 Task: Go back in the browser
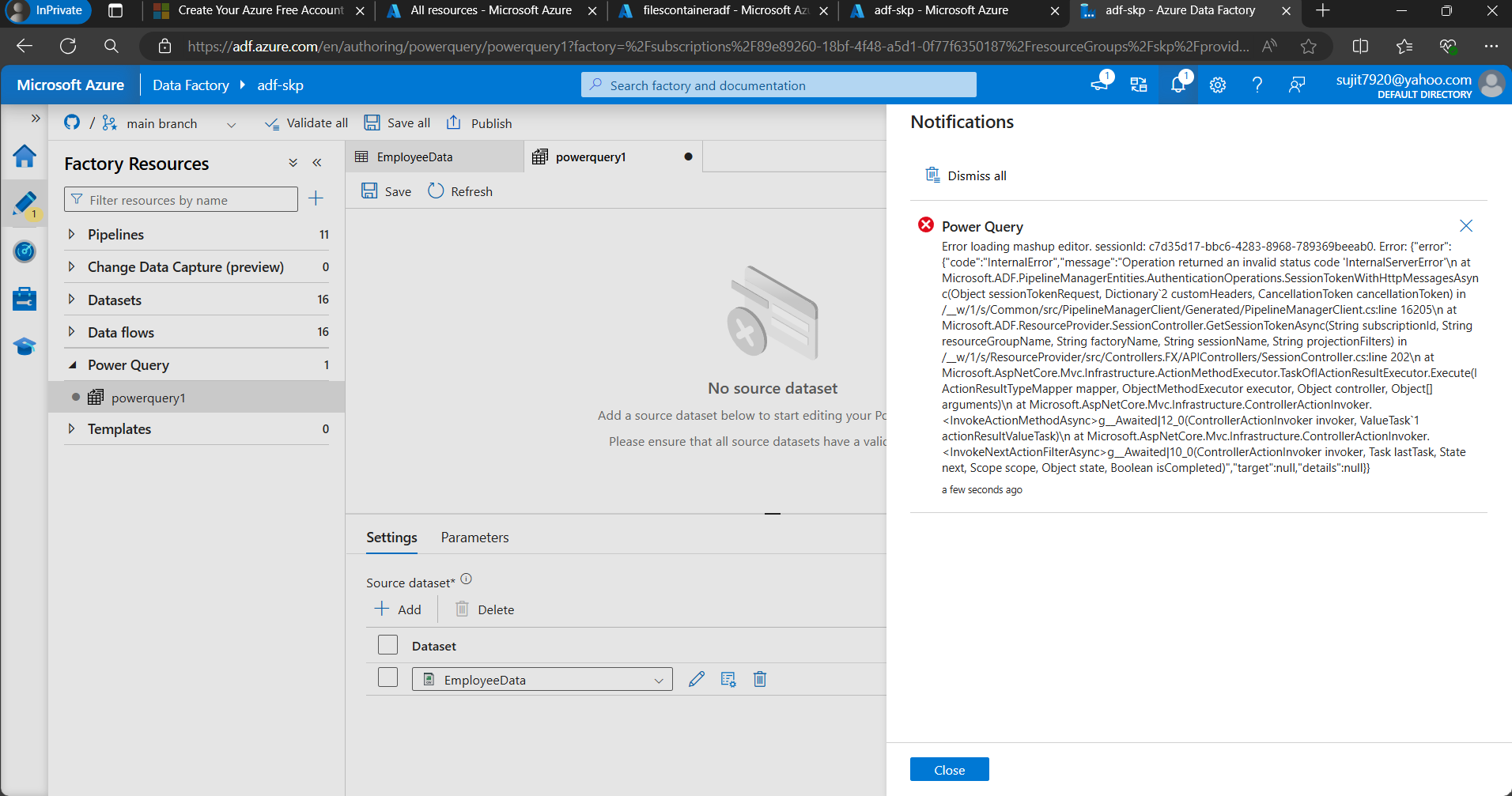25,46
